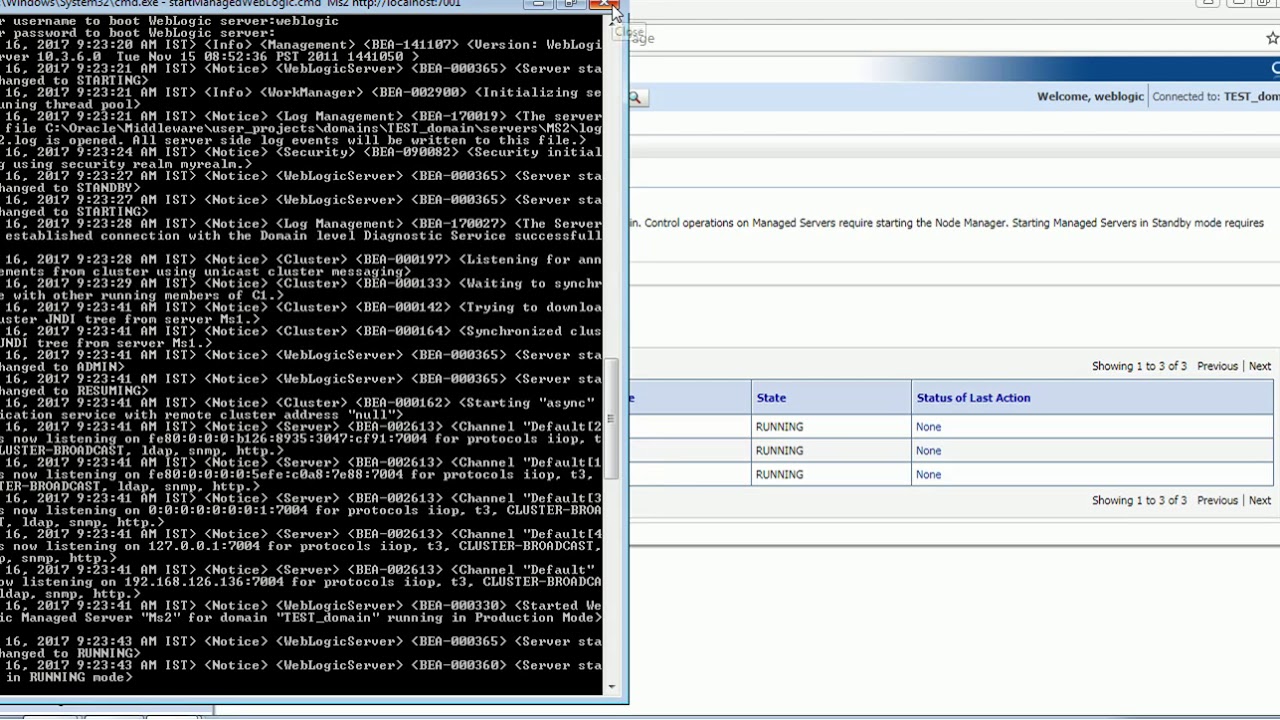Click the Connected to TEST_domain label
1280x720 pixels.
click(1215, 97)
